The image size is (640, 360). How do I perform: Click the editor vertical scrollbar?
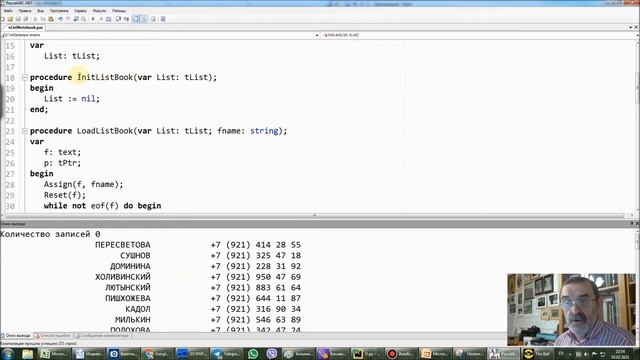(x=637, y=126)
